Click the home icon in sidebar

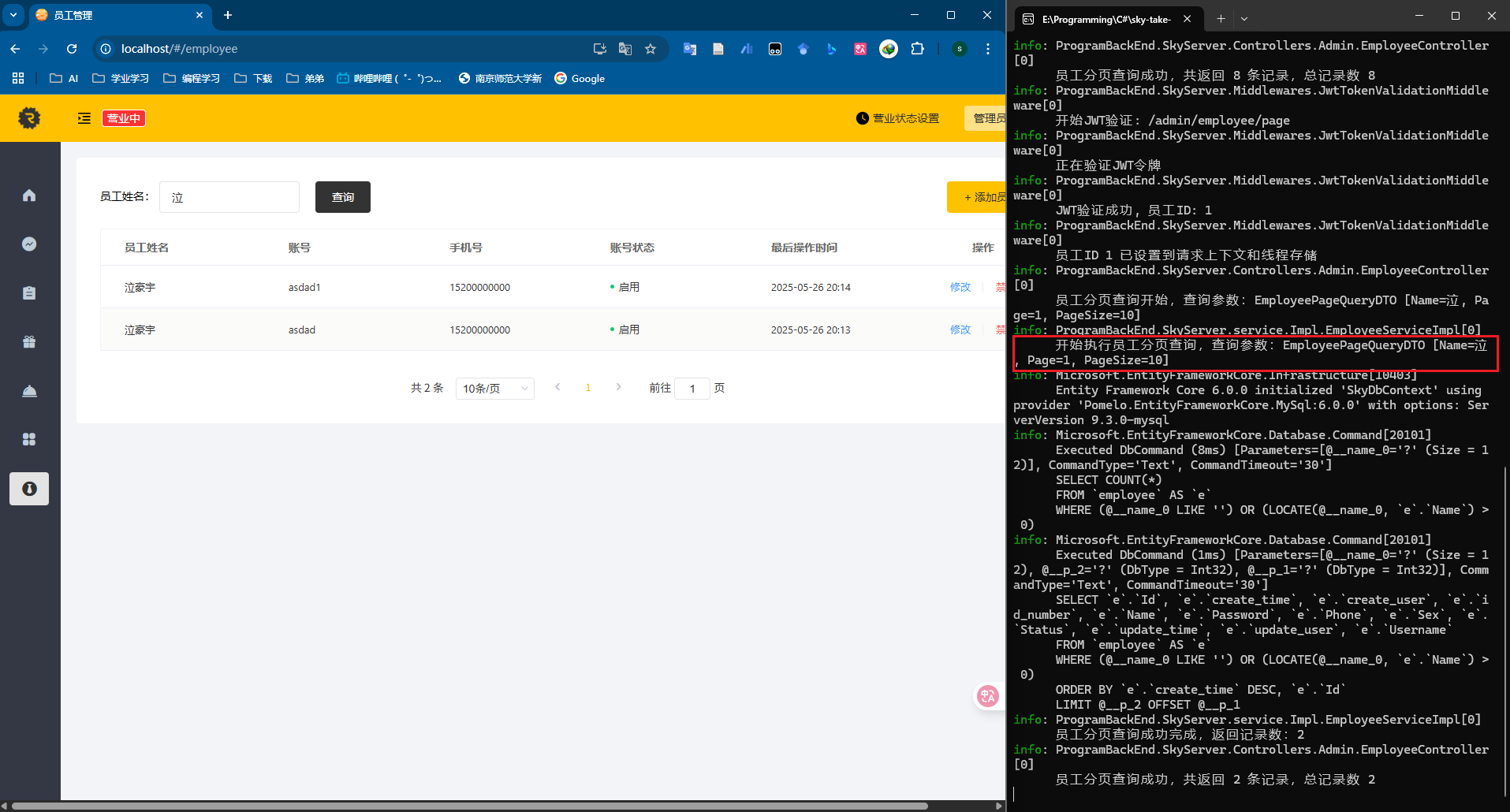[x=29, y=196]
